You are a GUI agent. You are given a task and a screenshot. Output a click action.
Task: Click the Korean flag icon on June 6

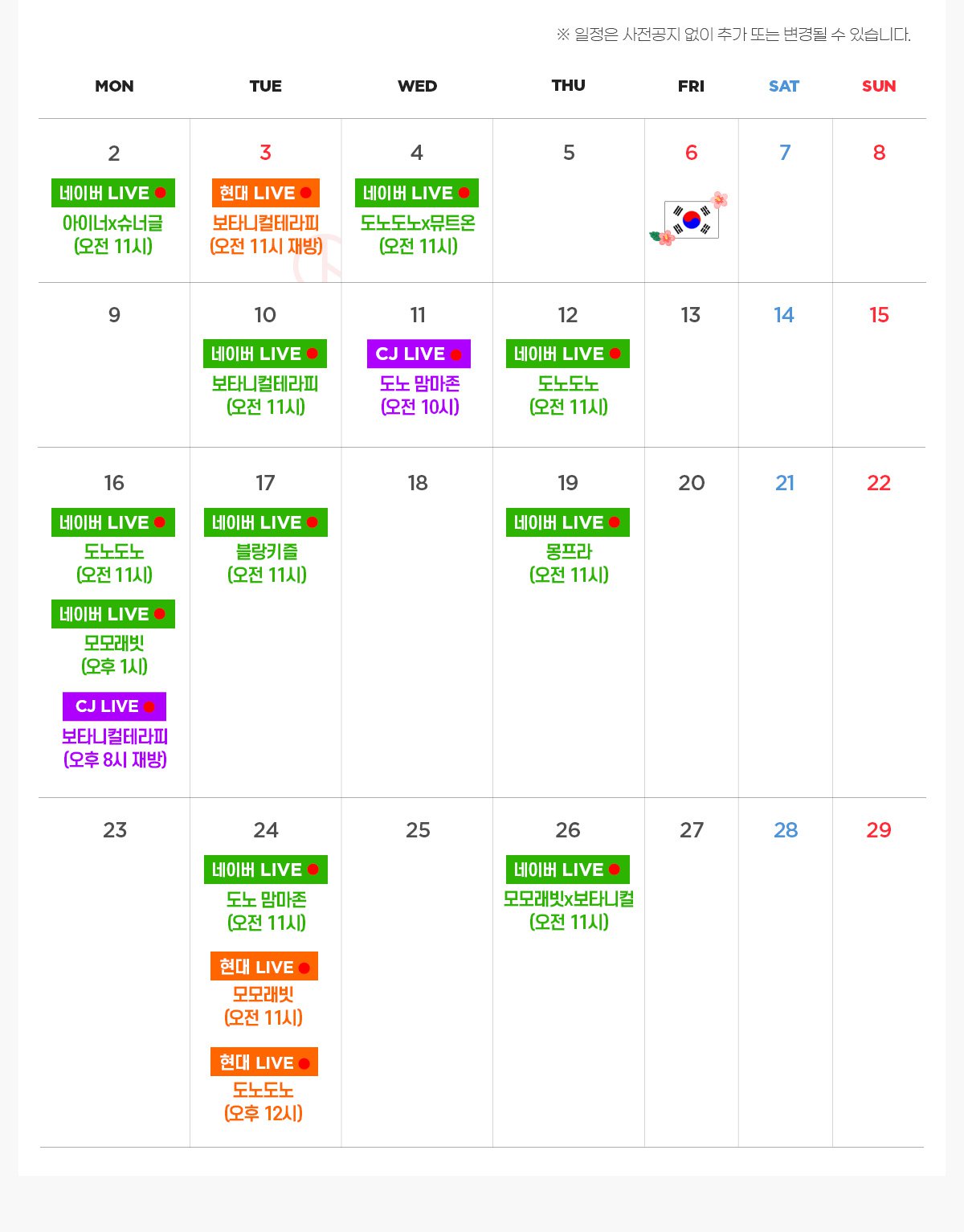pyautogui.click(x=690, y=219)
